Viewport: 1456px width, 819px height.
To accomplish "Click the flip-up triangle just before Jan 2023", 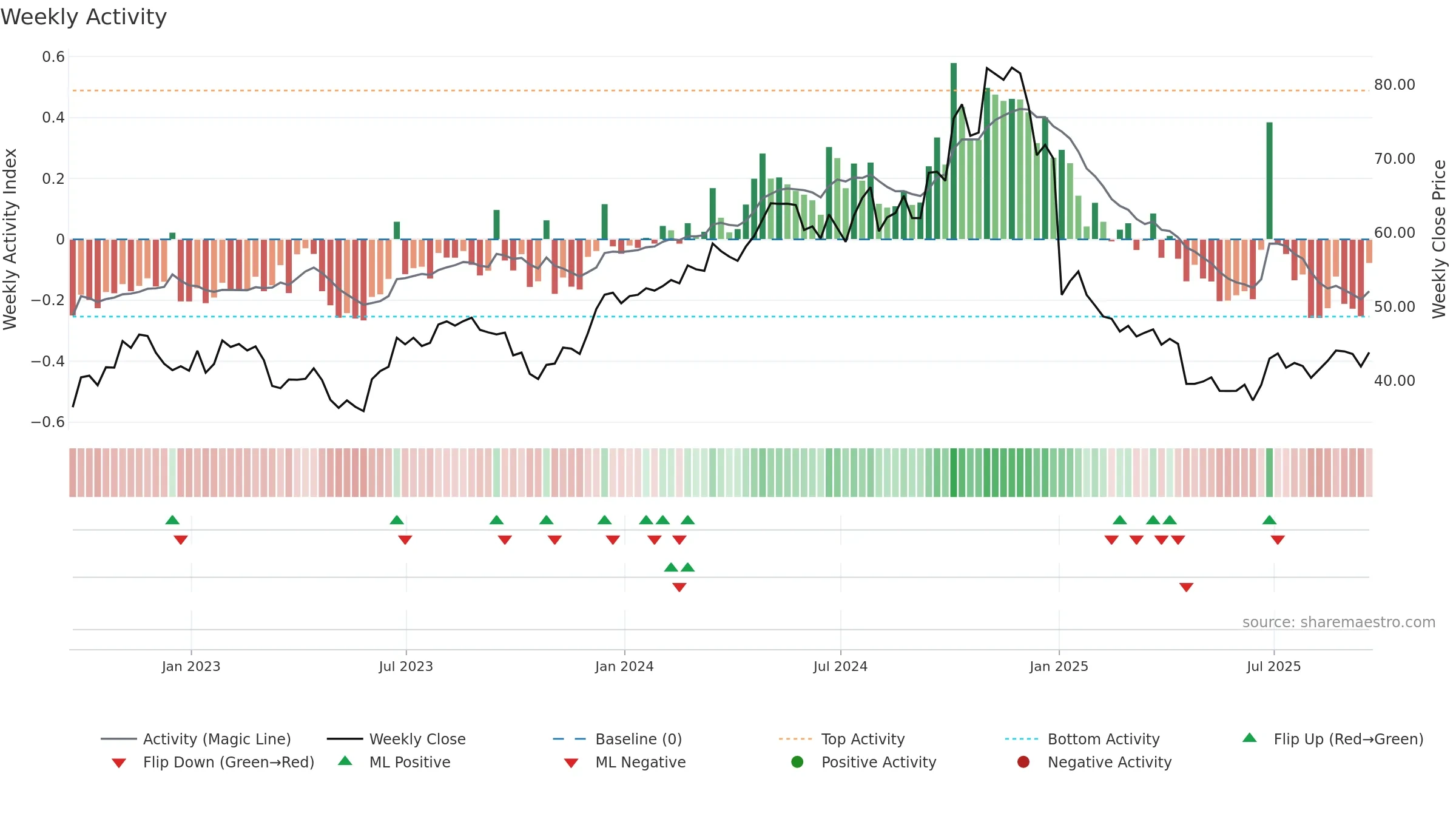I will click(172, 520).
